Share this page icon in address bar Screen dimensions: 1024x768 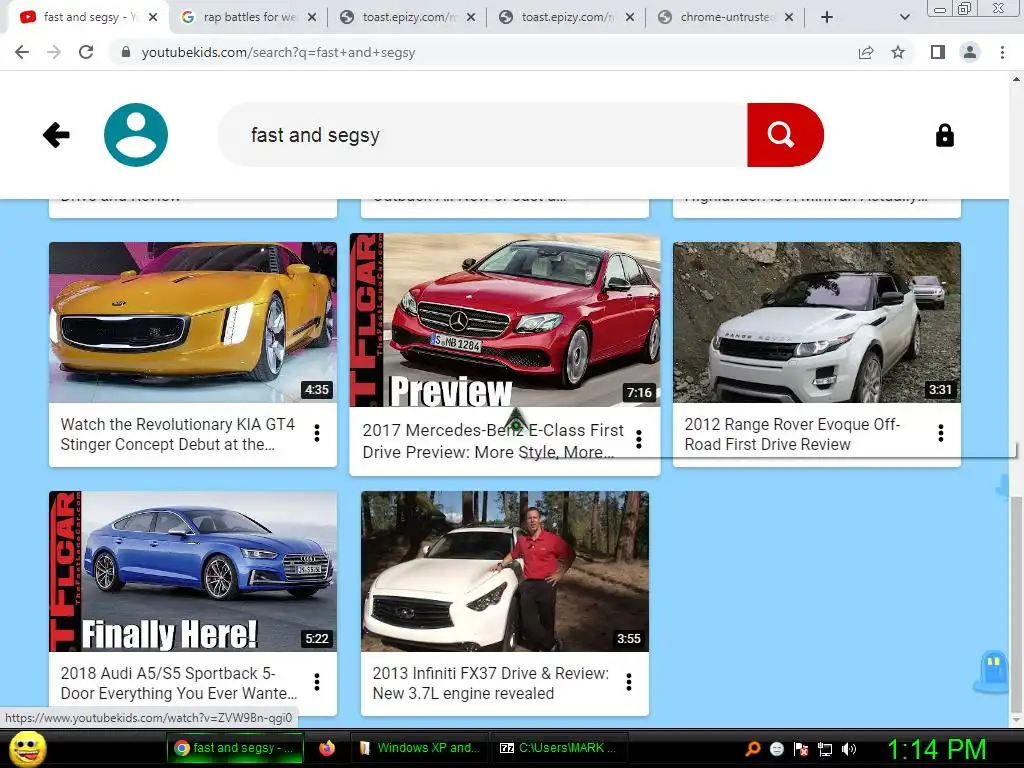[866, 52]
